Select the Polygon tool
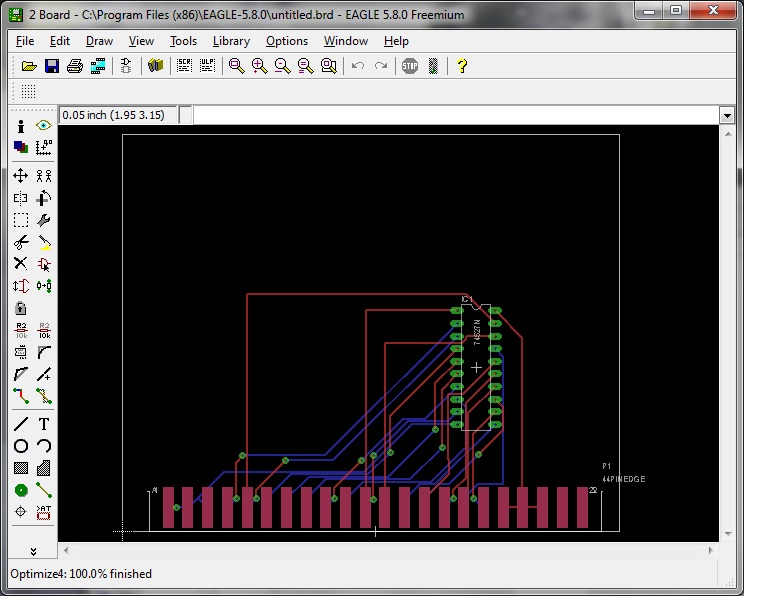768x614 pixels. 44,468
